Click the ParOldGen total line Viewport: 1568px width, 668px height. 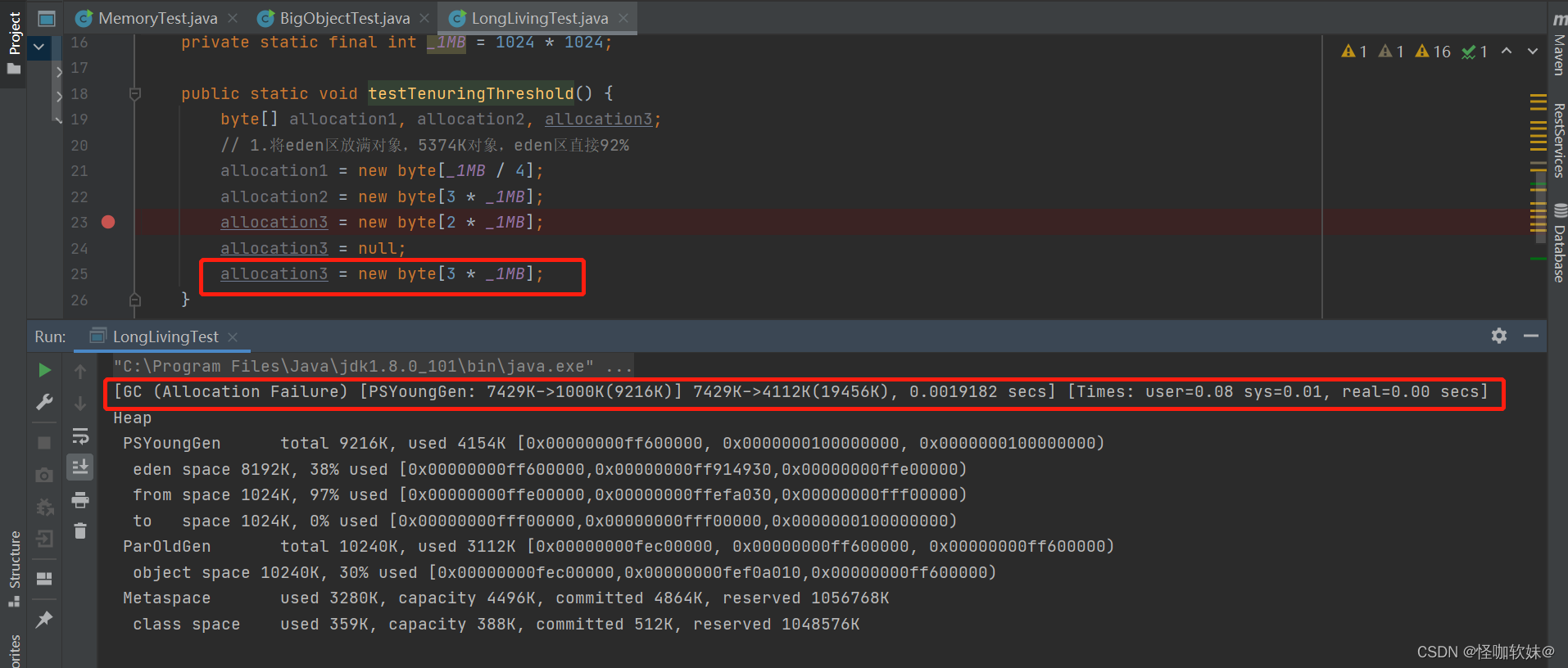[x=619, y=546]
